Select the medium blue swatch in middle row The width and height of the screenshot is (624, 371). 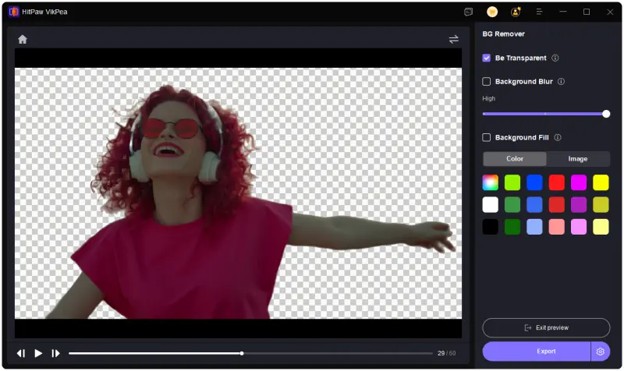[534, 205]
